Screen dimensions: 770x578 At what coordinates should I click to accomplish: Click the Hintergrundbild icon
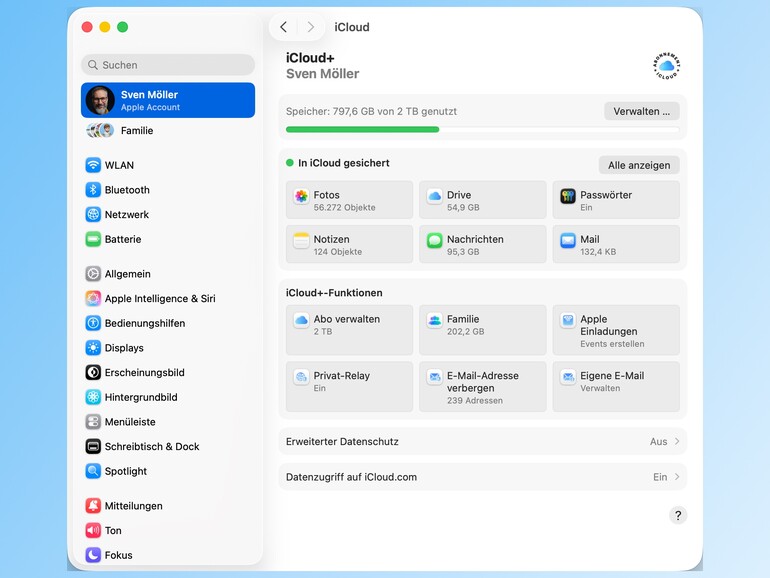pos(93,397)
